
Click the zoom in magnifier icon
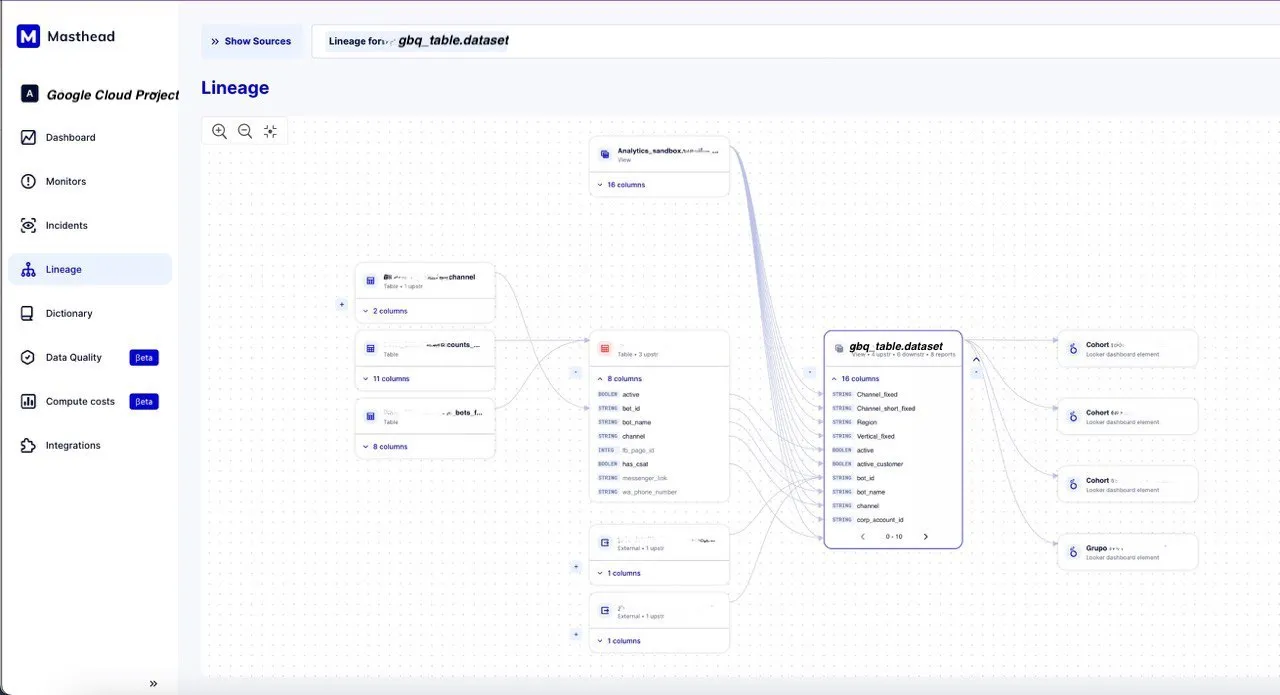(x=219, y=131)
